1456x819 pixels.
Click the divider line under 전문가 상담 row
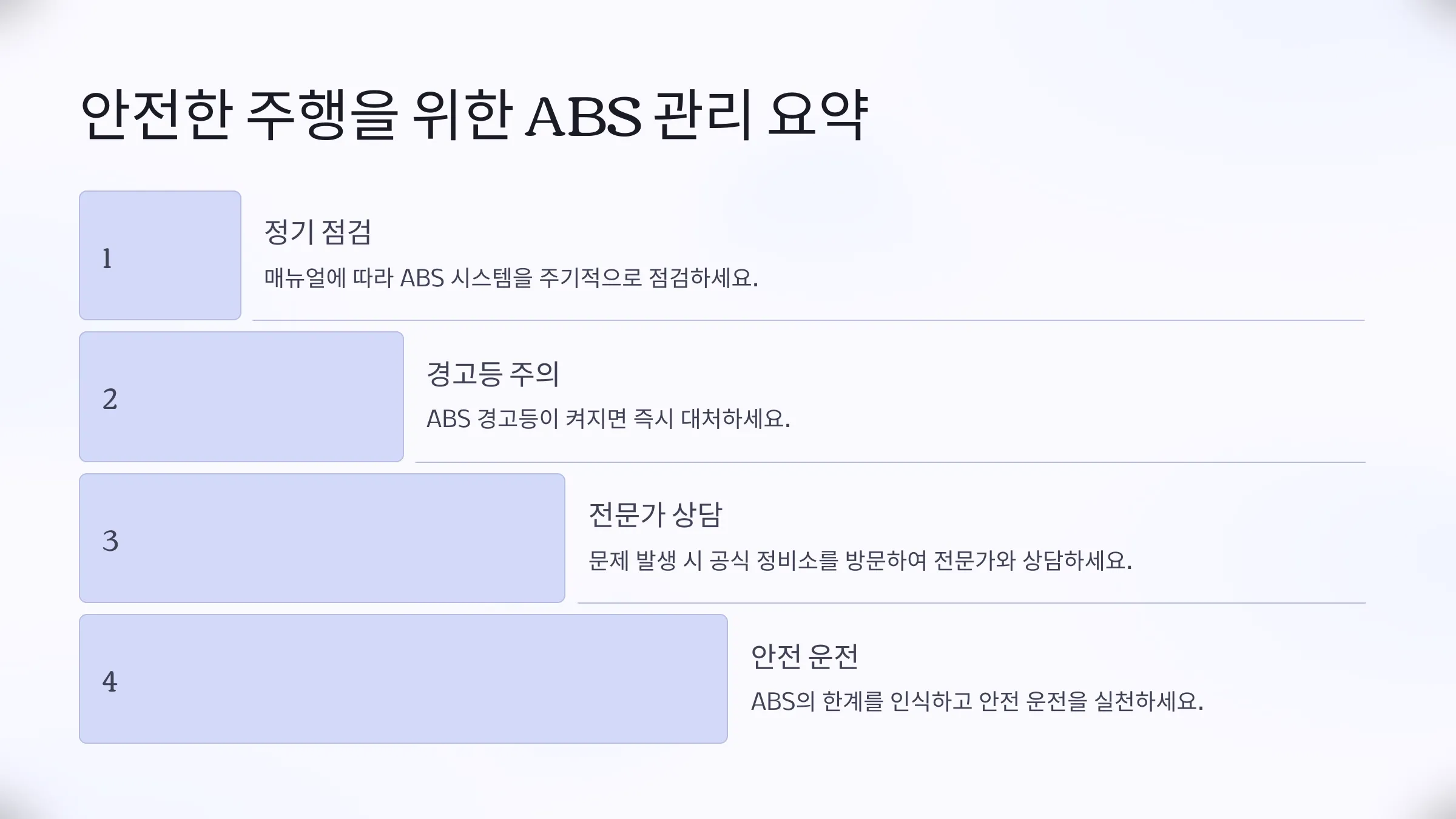point(972,603)
